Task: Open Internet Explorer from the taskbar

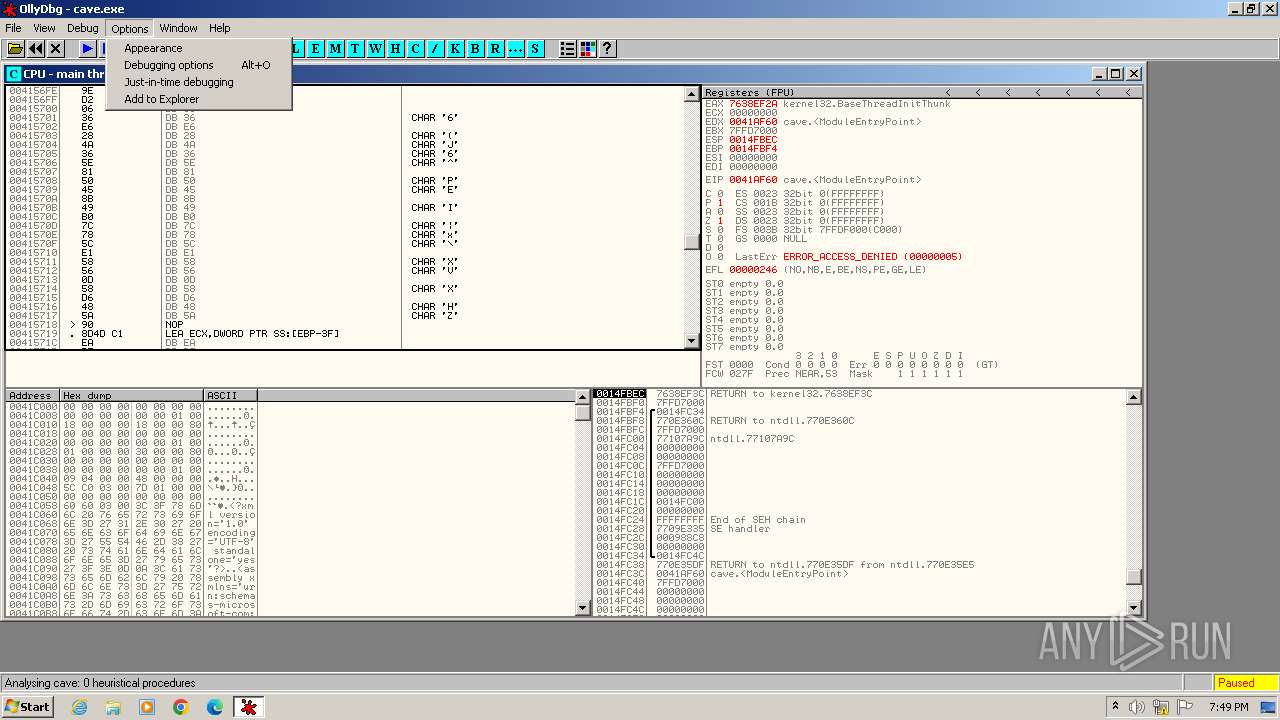Action: tap(80, 707)
